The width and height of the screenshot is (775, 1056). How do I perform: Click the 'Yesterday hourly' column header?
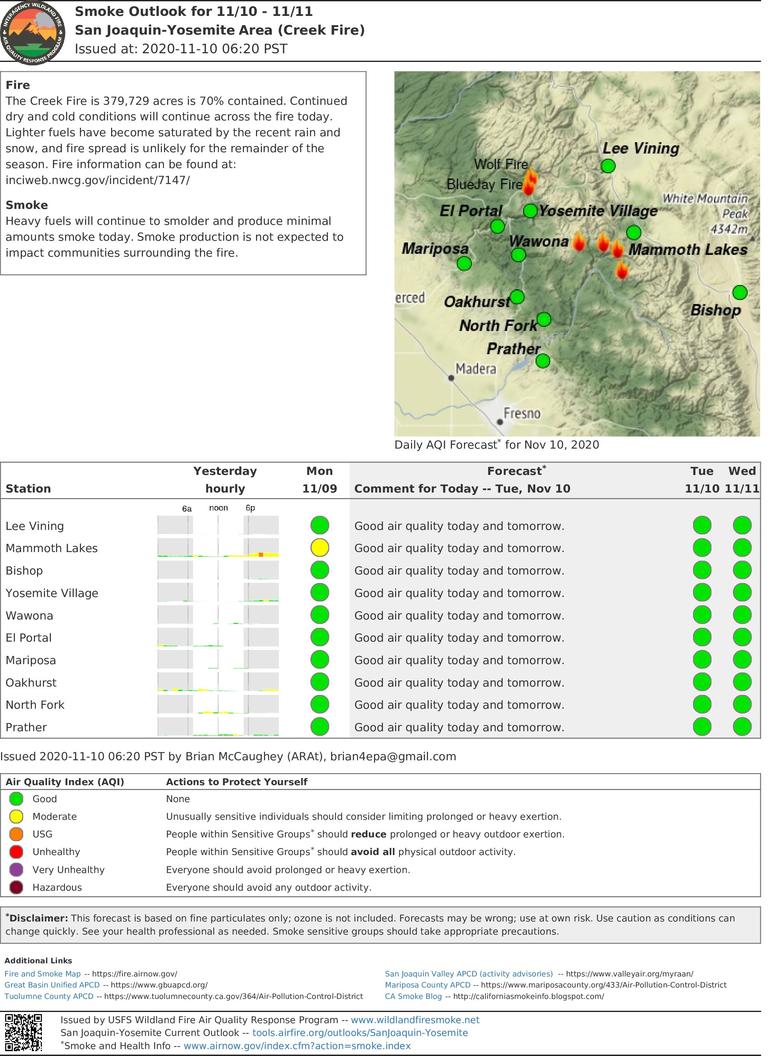tap(225, 480)
